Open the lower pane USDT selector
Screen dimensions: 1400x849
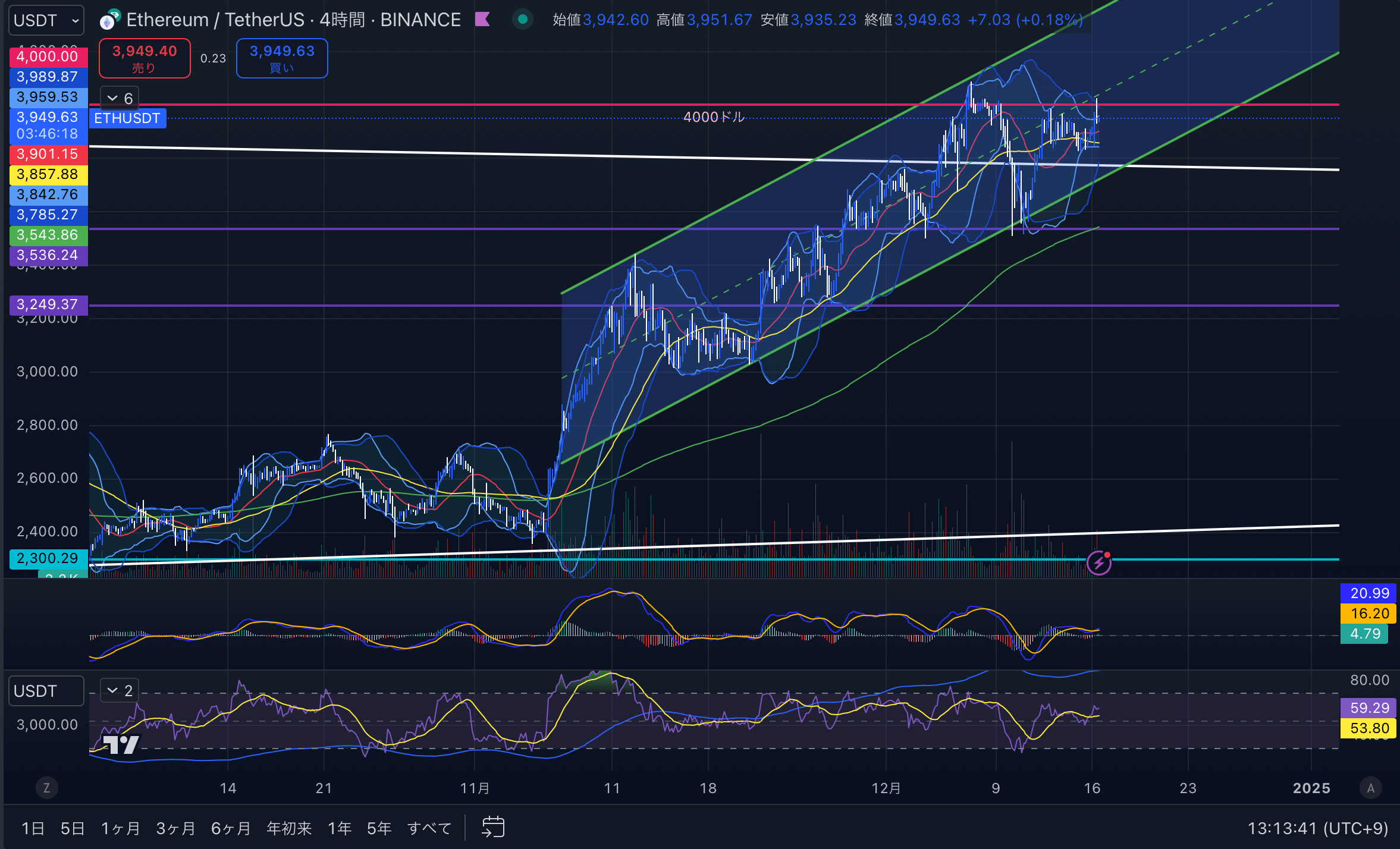tap(46, 691)
